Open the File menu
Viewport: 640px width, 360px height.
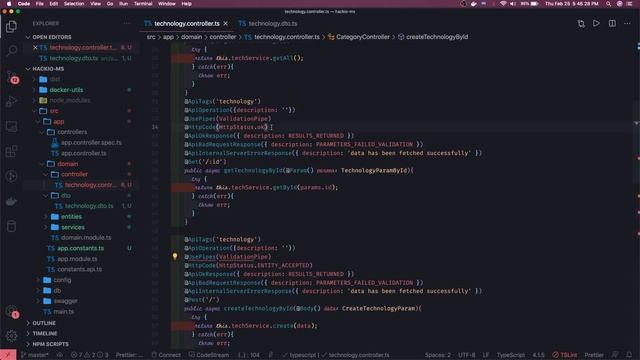(x=40, y=4)
